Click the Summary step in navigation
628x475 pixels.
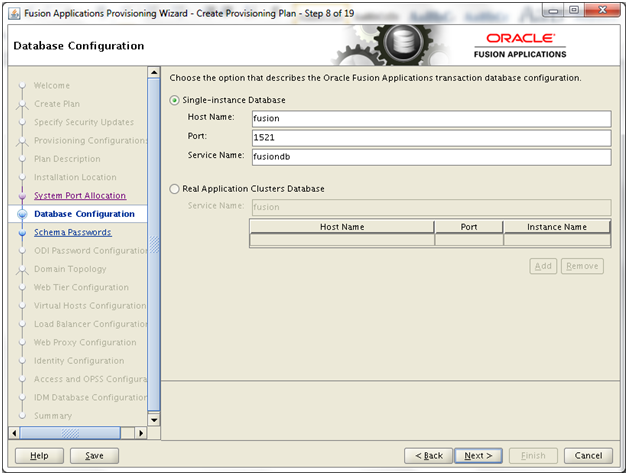coord(53,416)
